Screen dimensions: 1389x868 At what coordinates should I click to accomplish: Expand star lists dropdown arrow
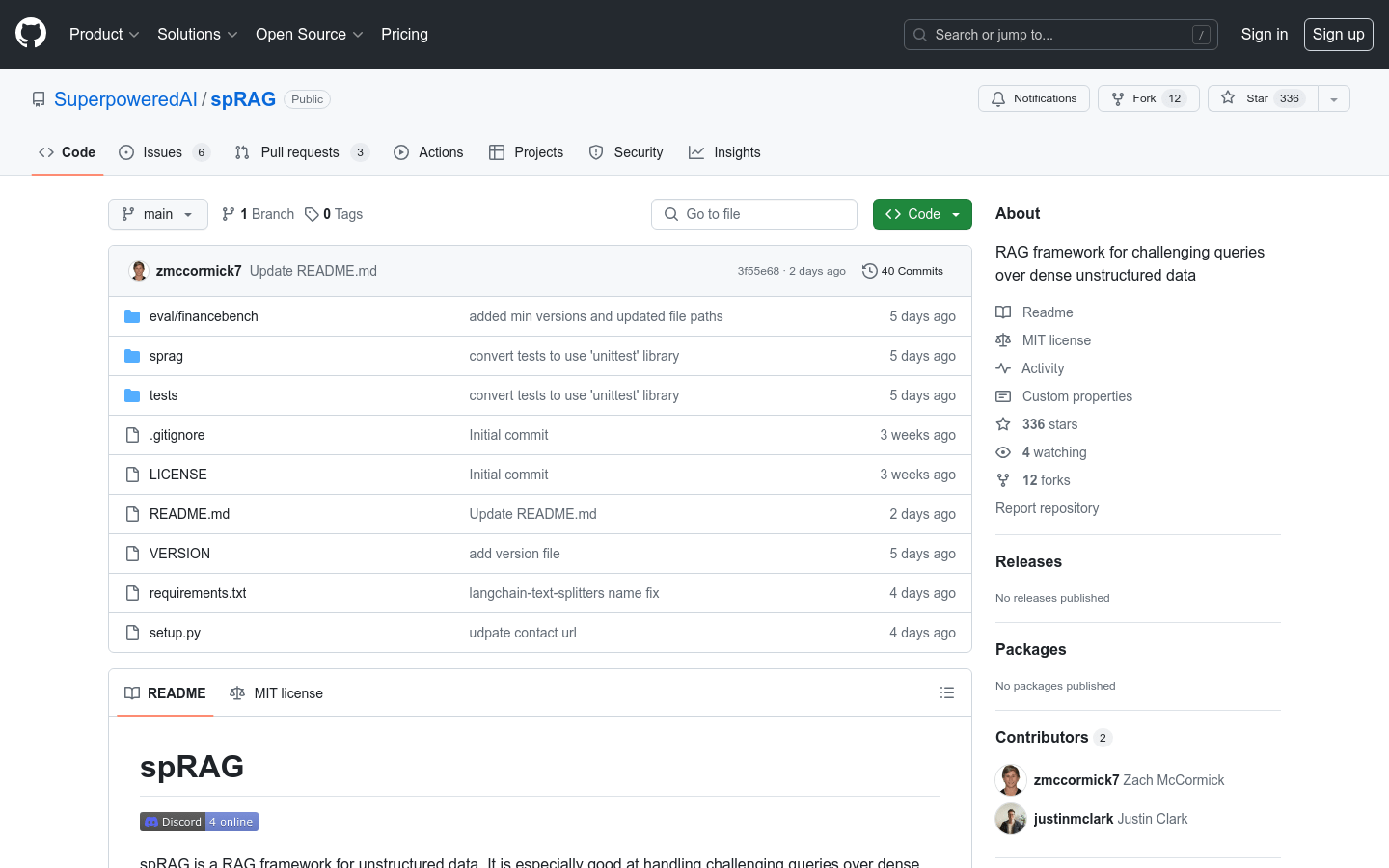[x=1334, y=98]
